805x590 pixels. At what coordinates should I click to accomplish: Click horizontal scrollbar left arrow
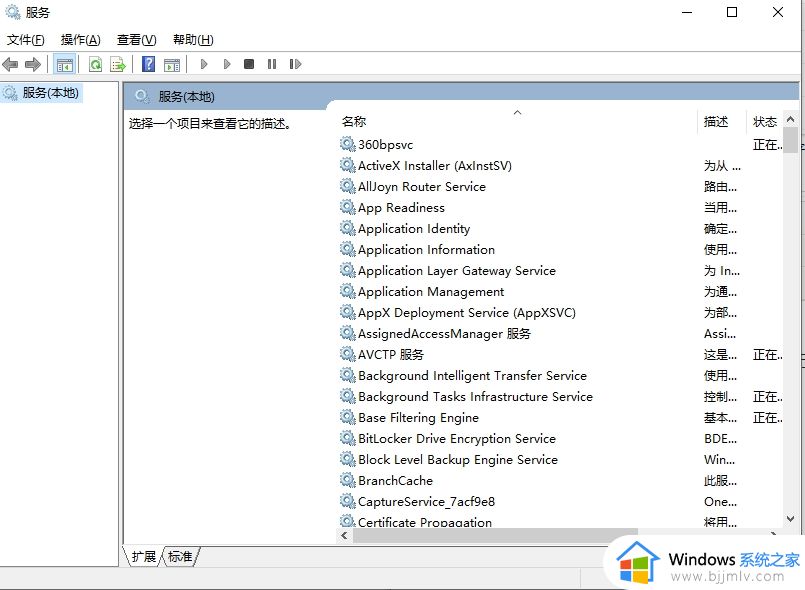[344, 536]
